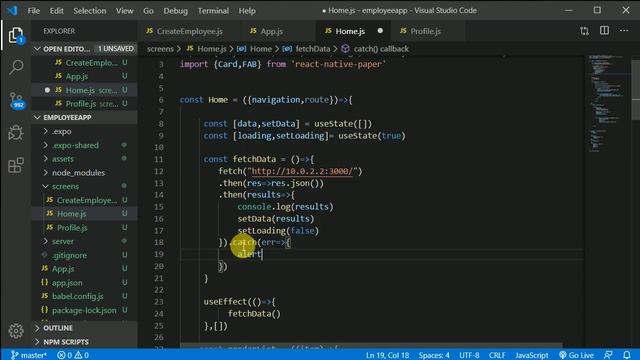The image size is (640, 360).
Task: Open Selection menu
Action: pyautogui.click(x=89, y=11)
